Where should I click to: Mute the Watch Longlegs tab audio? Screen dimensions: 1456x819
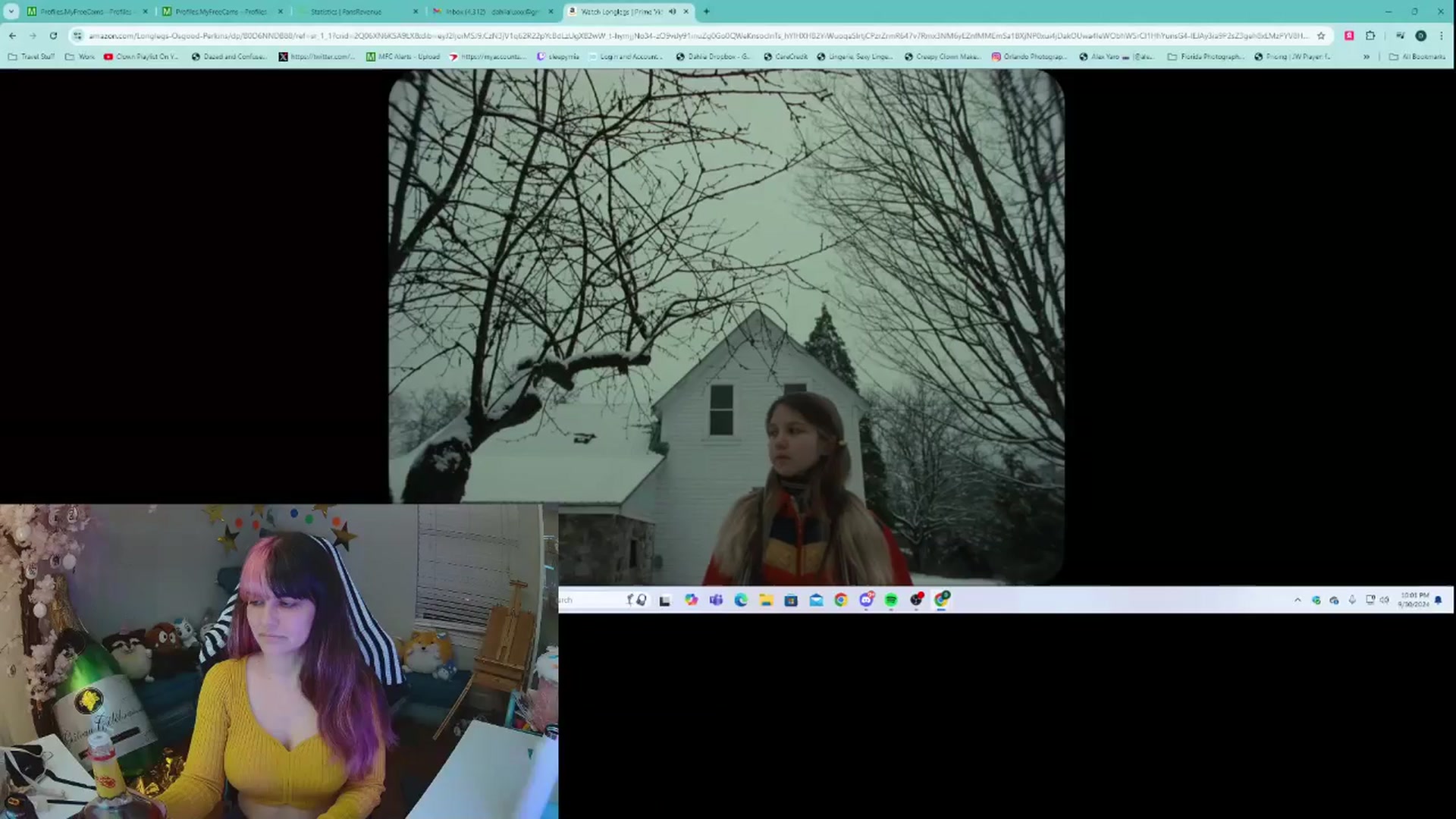(672, 11)
